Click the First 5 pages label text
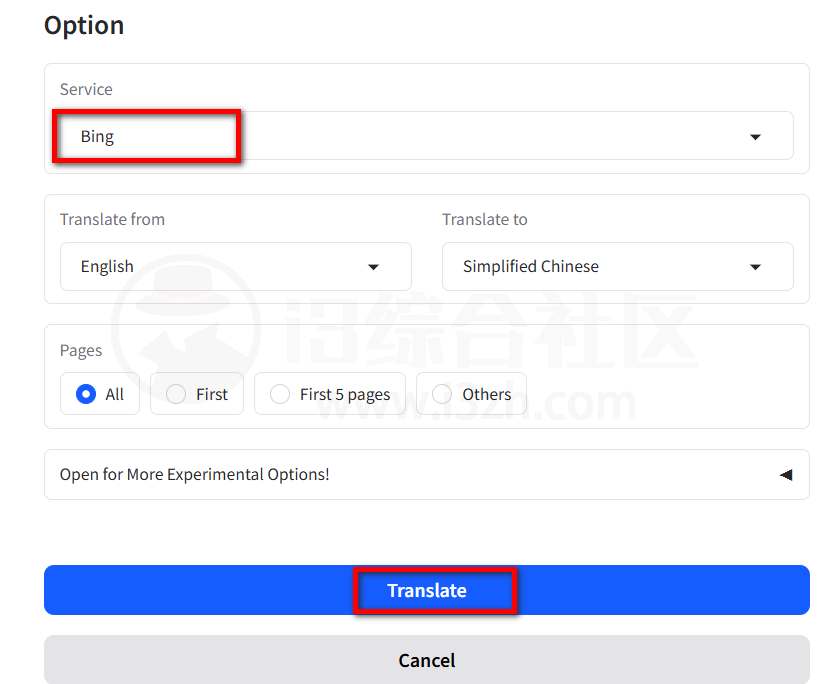Screen dimensions: 830x684 (345, 394)
